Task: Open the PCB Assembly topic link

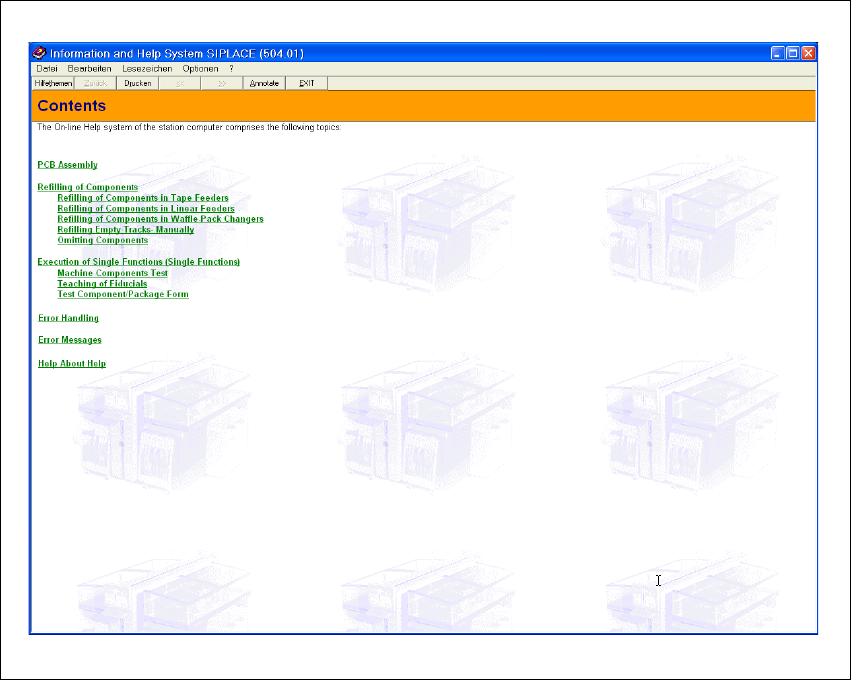Action: tap(67, 164)
